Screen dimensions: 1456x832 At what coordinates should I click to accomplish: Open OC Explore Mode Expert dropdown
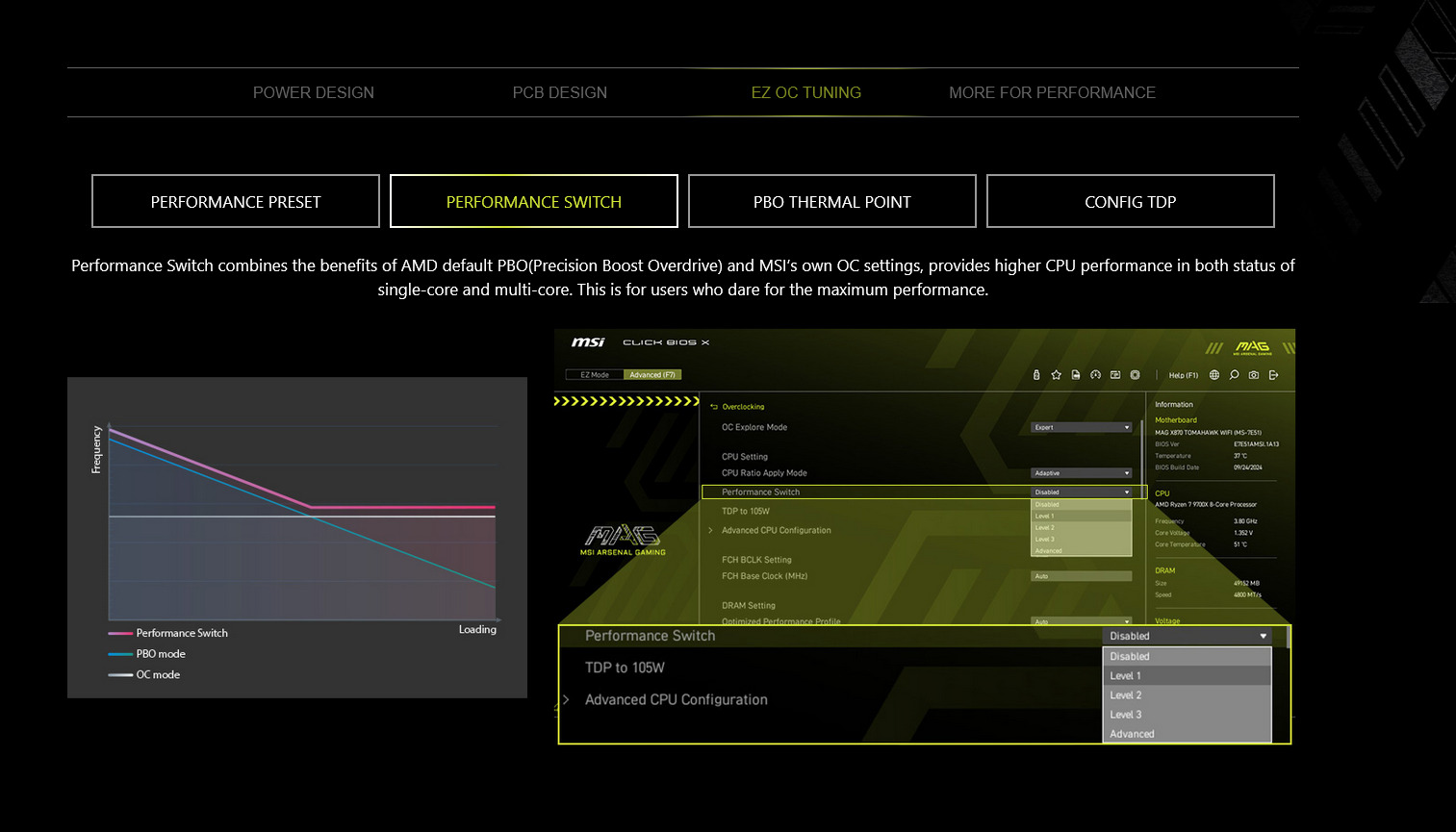[x=1082, y=427]
